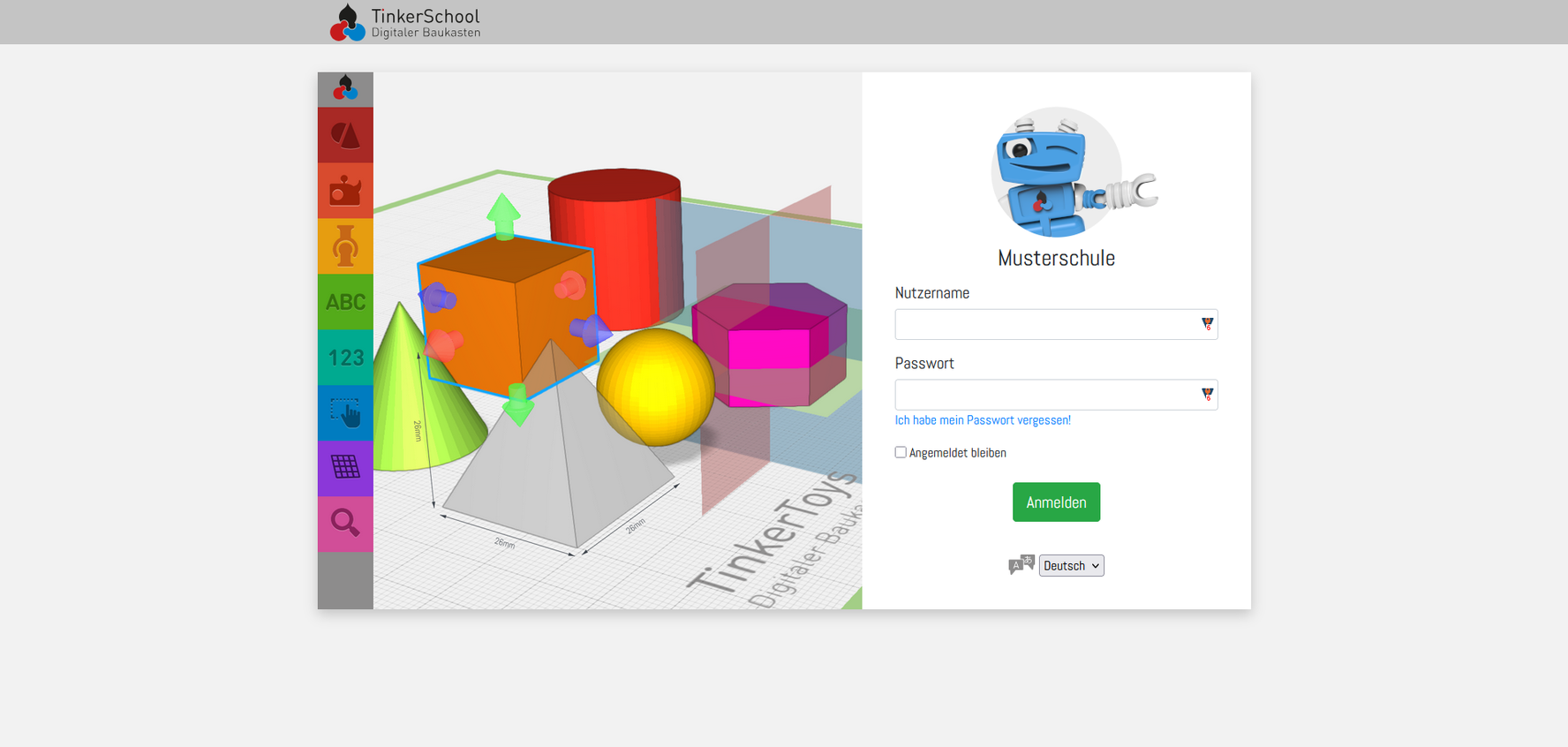Click the Musterschule school name
This screenshot has height=747, width=1568.
click(x=1056, y=258)
